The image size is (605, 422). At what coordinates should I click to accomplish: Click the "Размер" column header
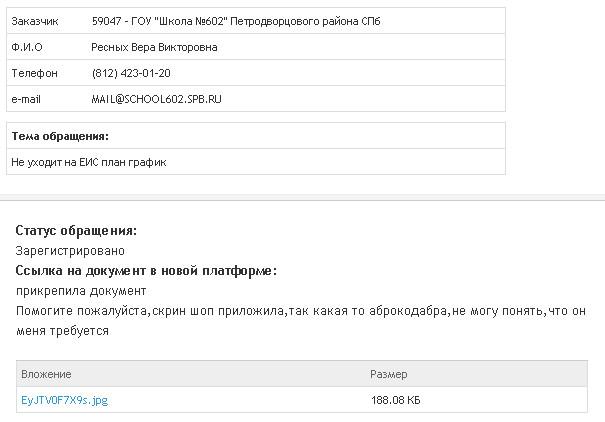[389, 374]
